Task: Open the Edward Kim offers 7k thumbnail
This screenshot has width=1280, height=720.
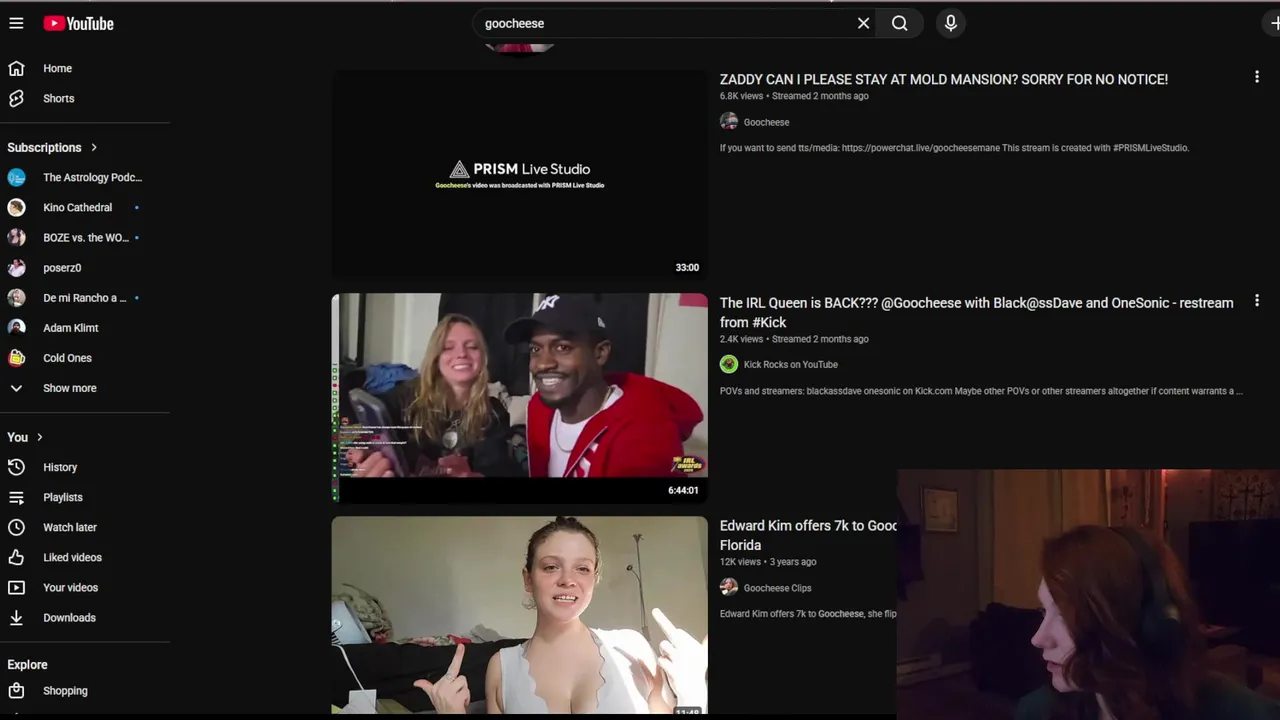Action: tap(519, 615)
